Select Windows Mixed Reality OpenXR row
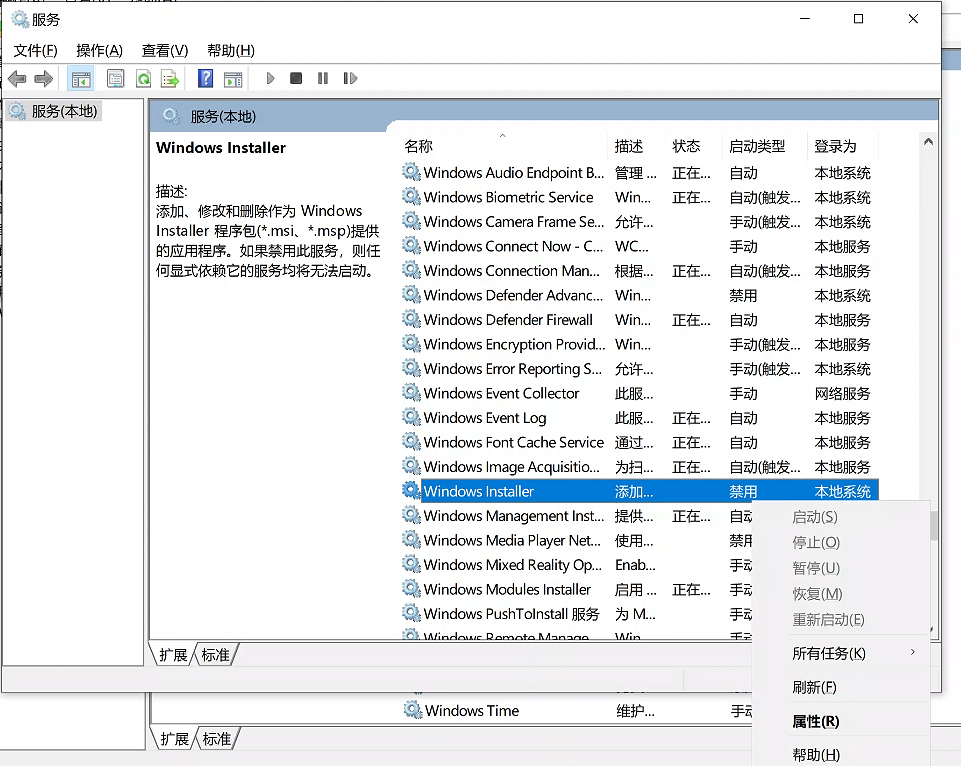Screen dimensions: 961x766 pos(576,565)
